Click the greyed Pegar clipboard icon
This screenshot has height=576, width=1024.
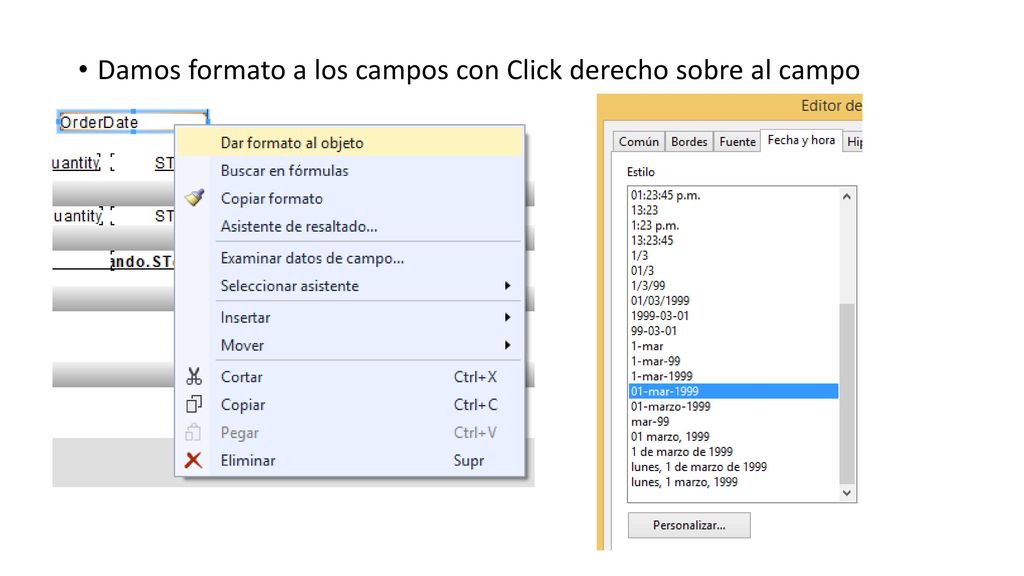pyautogui.click(x=193, y=432)
